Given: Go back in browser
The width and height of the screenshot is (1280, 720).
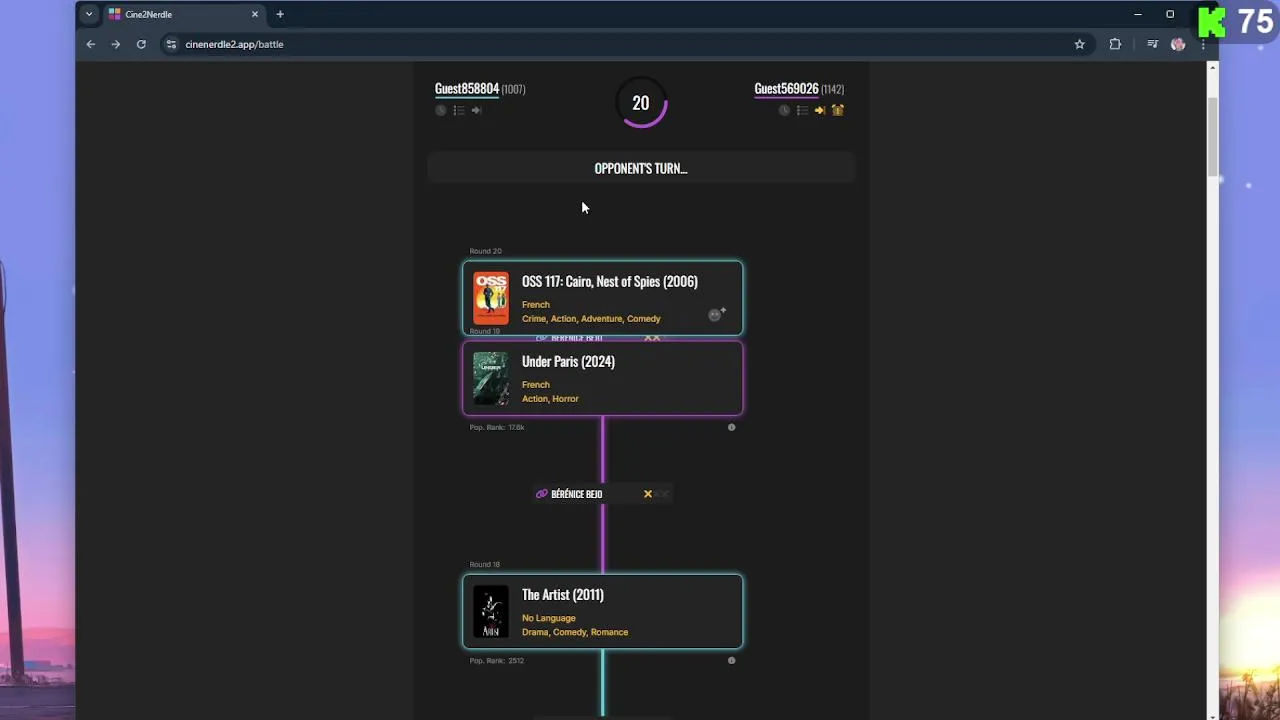Looking at the screenshot, I should click(91, 44).
